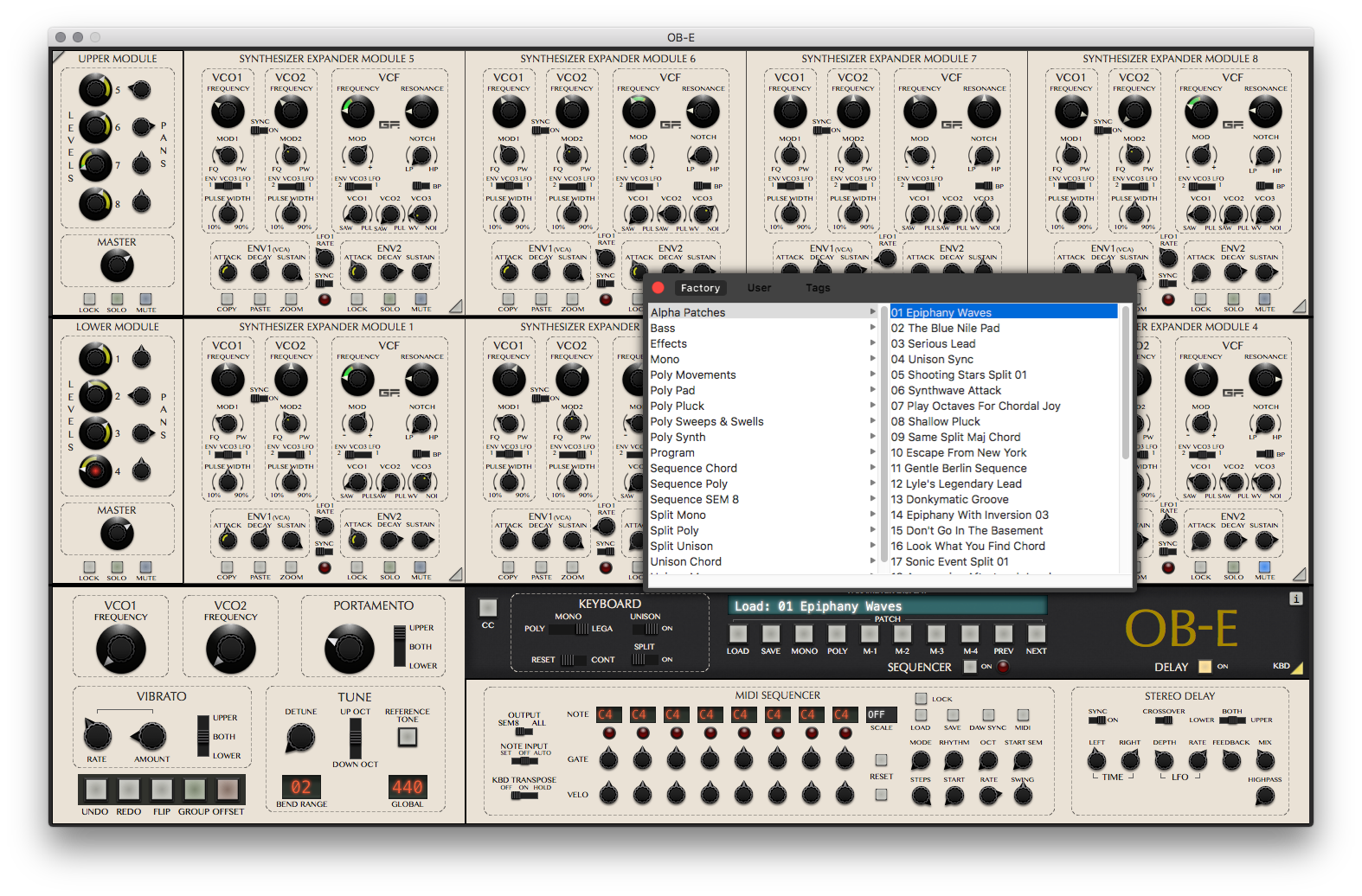The height and width of the screenshot is (896, 1362).
Task: Click the Reference Tone button
Action: (x=407, y=737)
